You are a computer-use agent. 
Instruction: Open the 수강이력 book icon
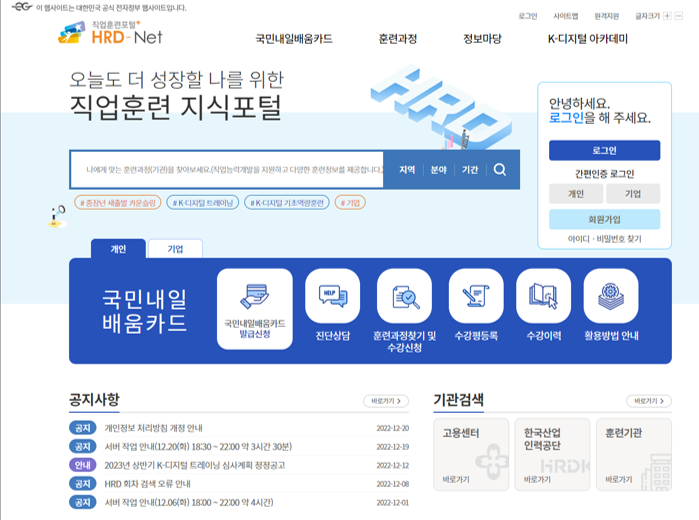point(543,296)
